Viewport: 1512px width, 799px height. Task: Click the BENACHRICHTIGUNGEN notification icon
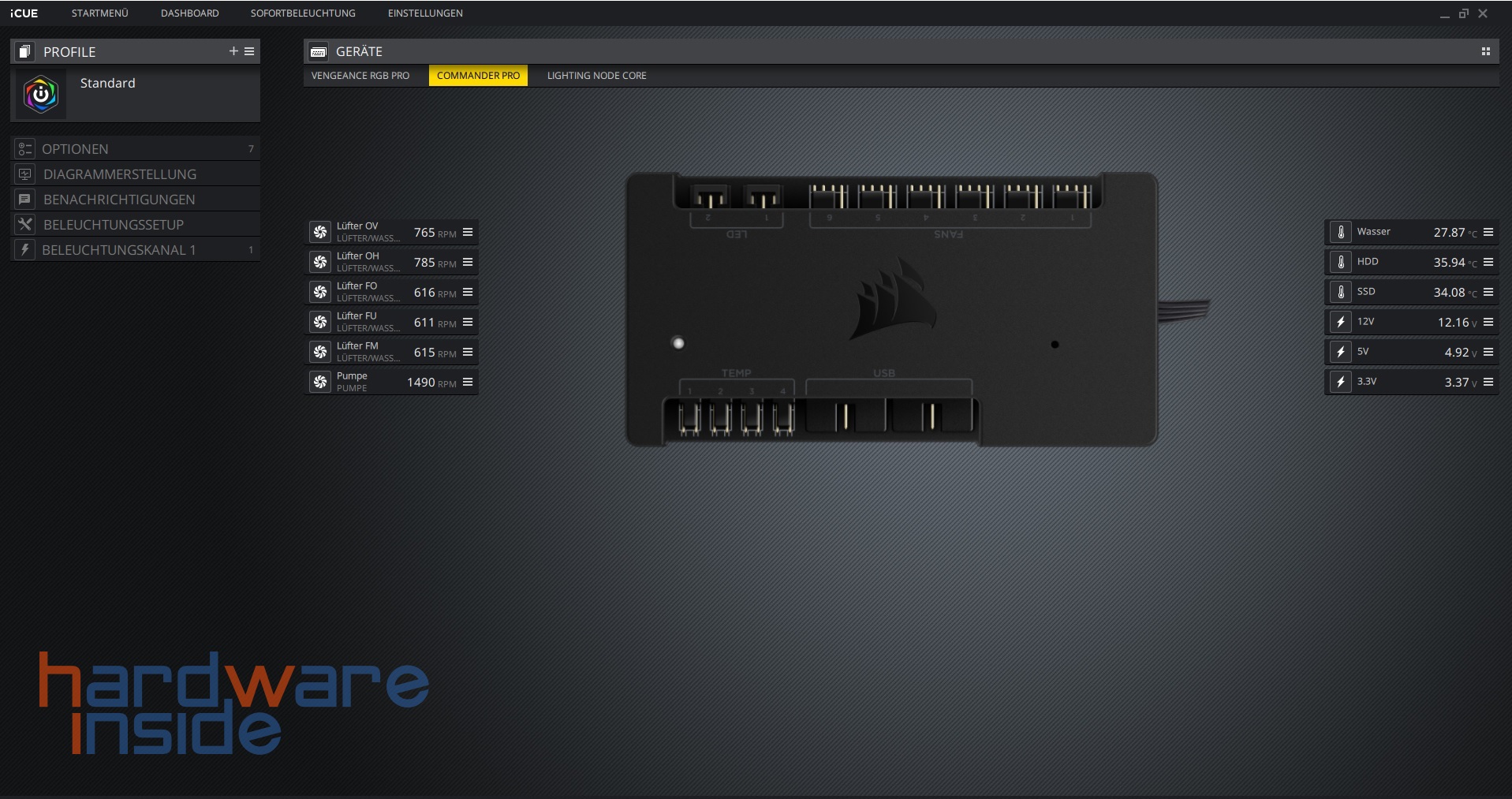26,199
